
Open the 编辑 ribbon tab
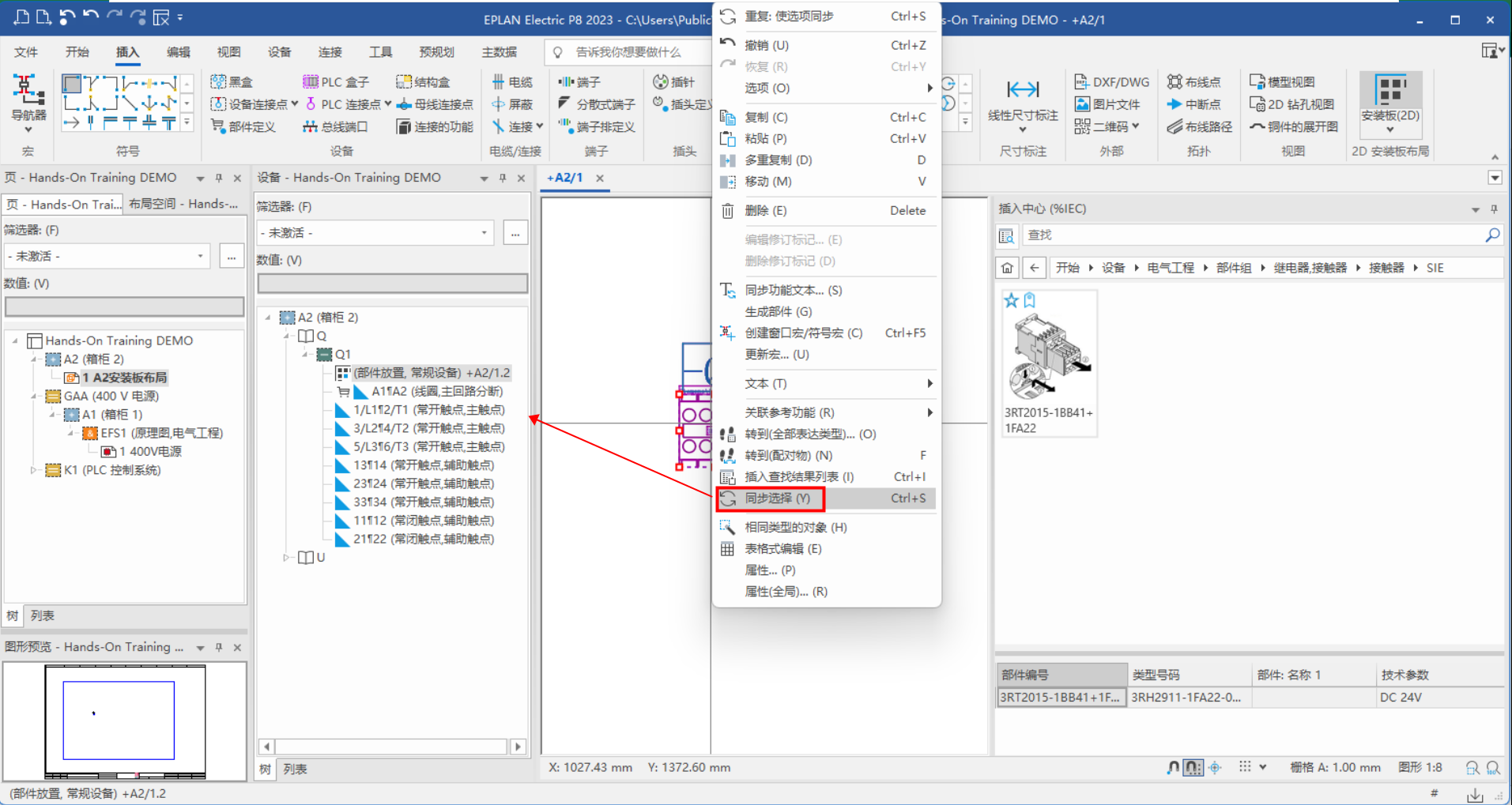point(178,52)
